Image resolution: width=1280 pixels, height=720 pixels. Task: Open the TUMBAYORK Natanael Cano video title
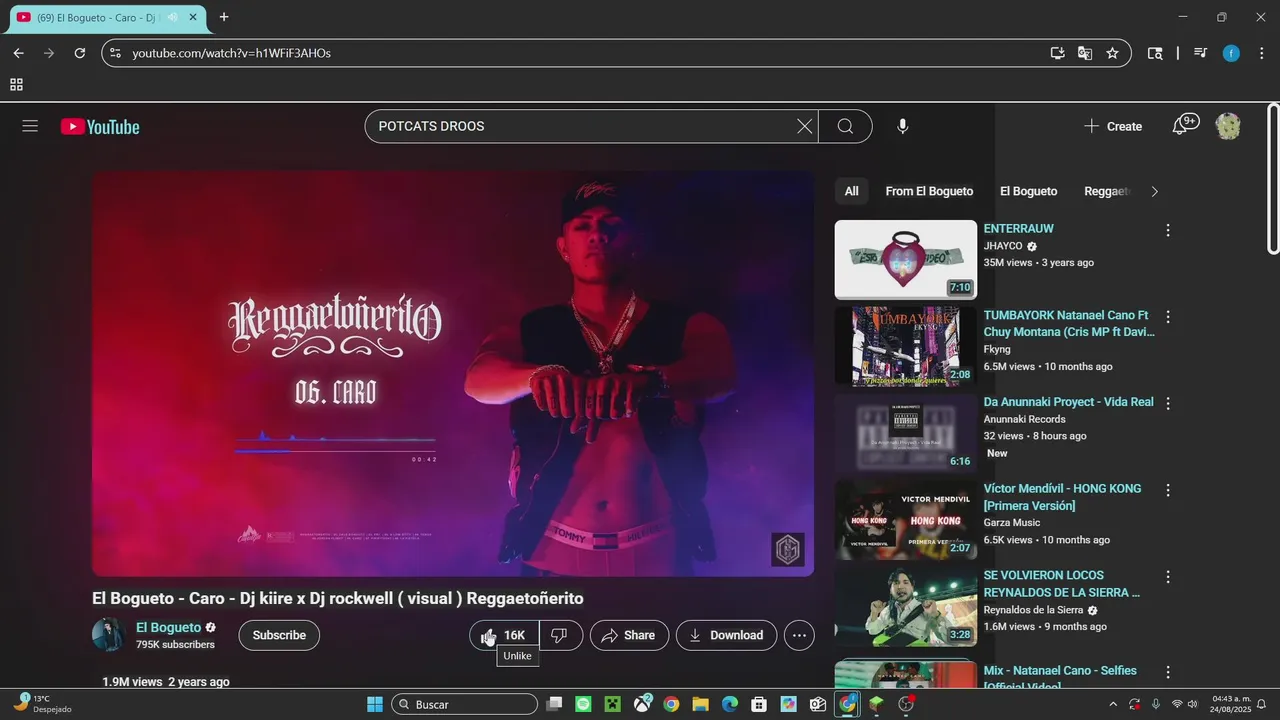click(1069, 323)
